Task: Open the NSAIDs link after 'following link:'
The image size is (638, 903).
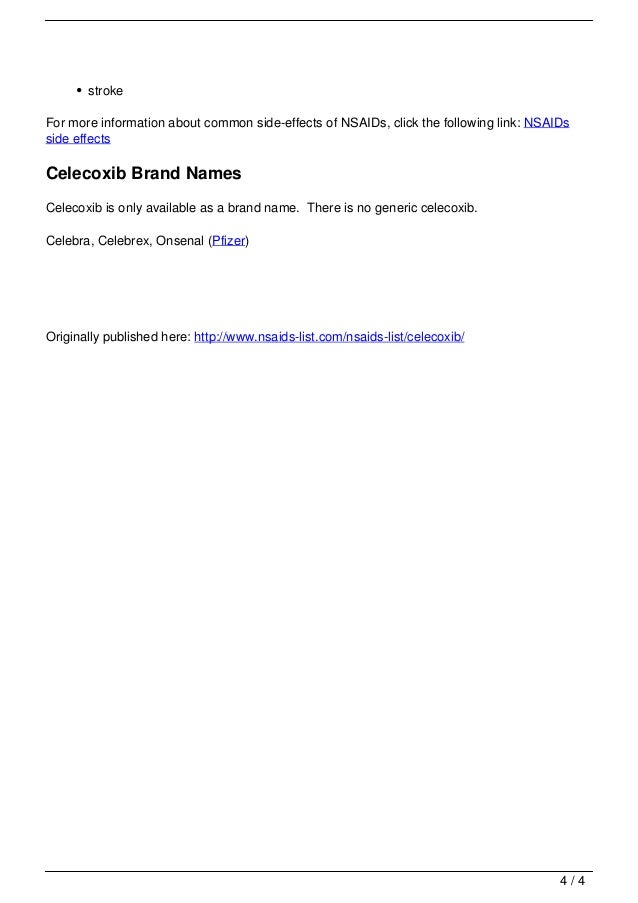Action: 546,123
